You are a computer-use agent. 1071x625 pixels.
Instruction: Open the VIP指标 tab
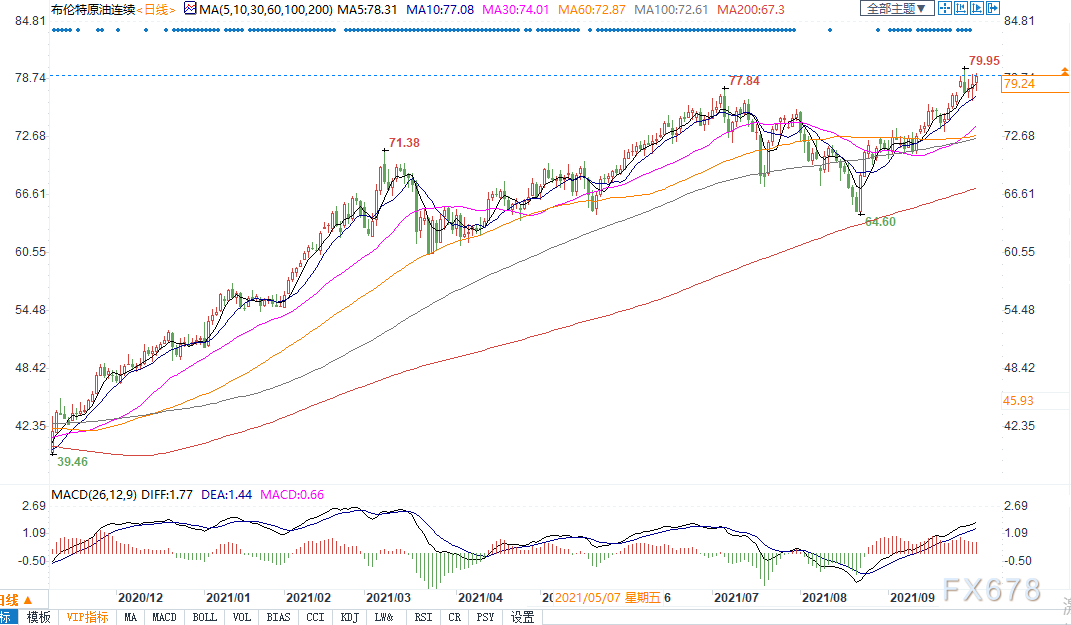coord(87,617)
